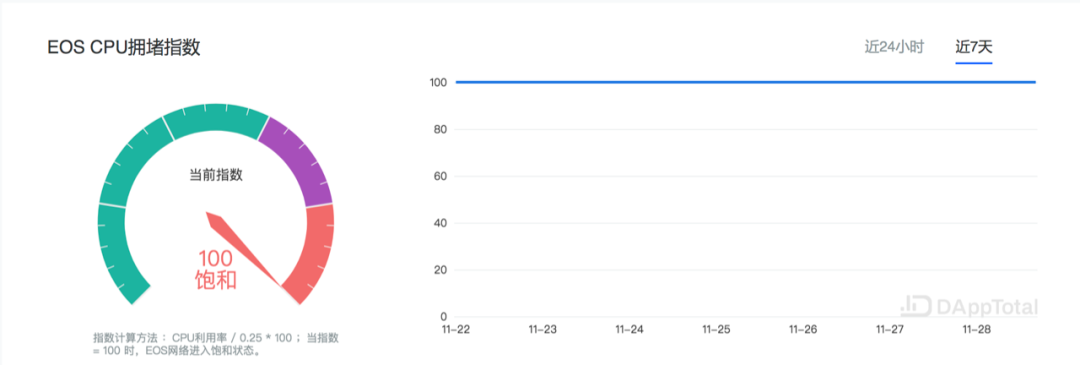Click the top green gauge segment

pyautogui.click(x=215, y=120)
